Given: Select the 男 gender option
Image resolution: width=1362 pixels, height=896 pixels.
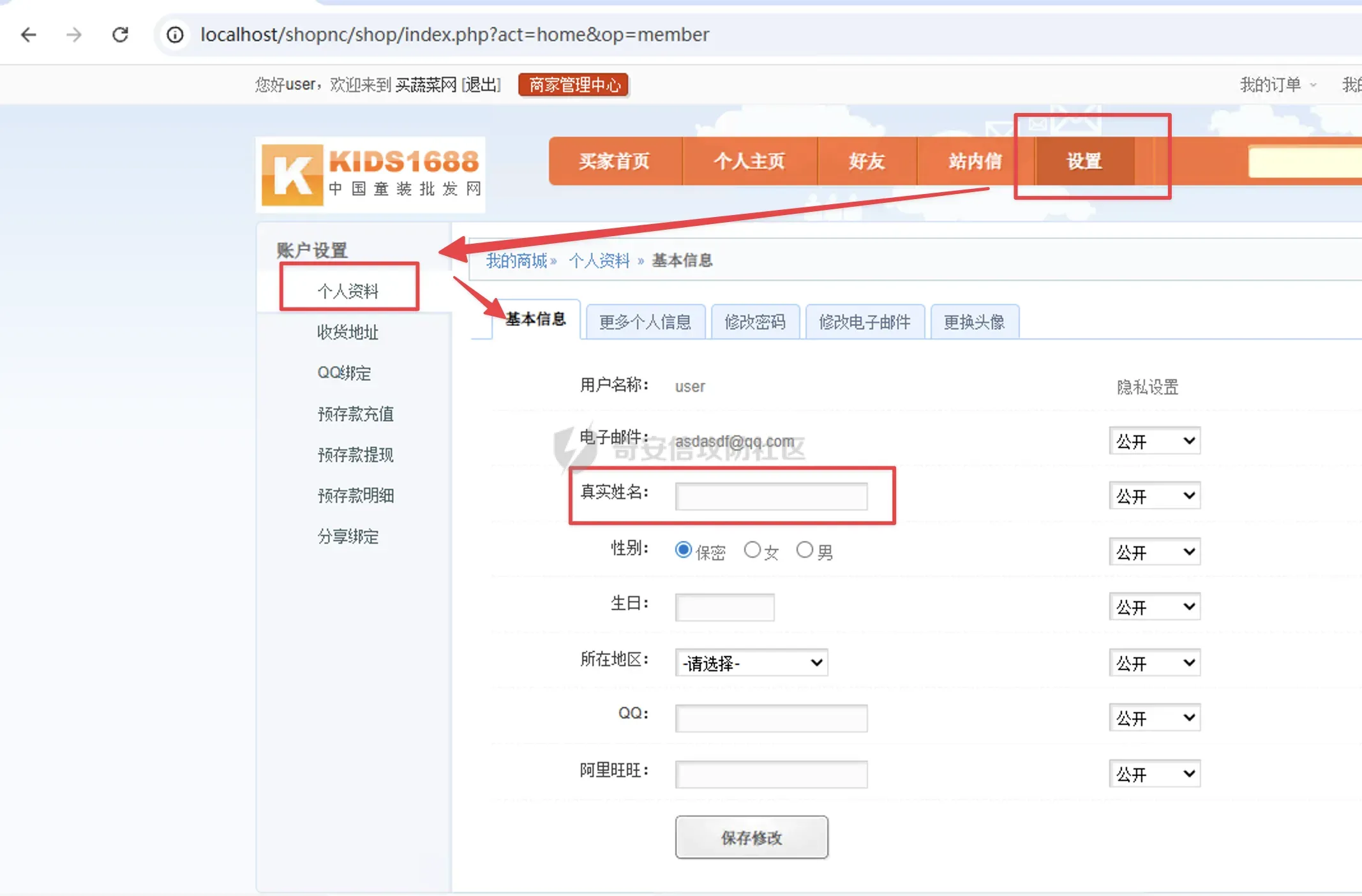Looking at the screenshot, I should 805,549.
